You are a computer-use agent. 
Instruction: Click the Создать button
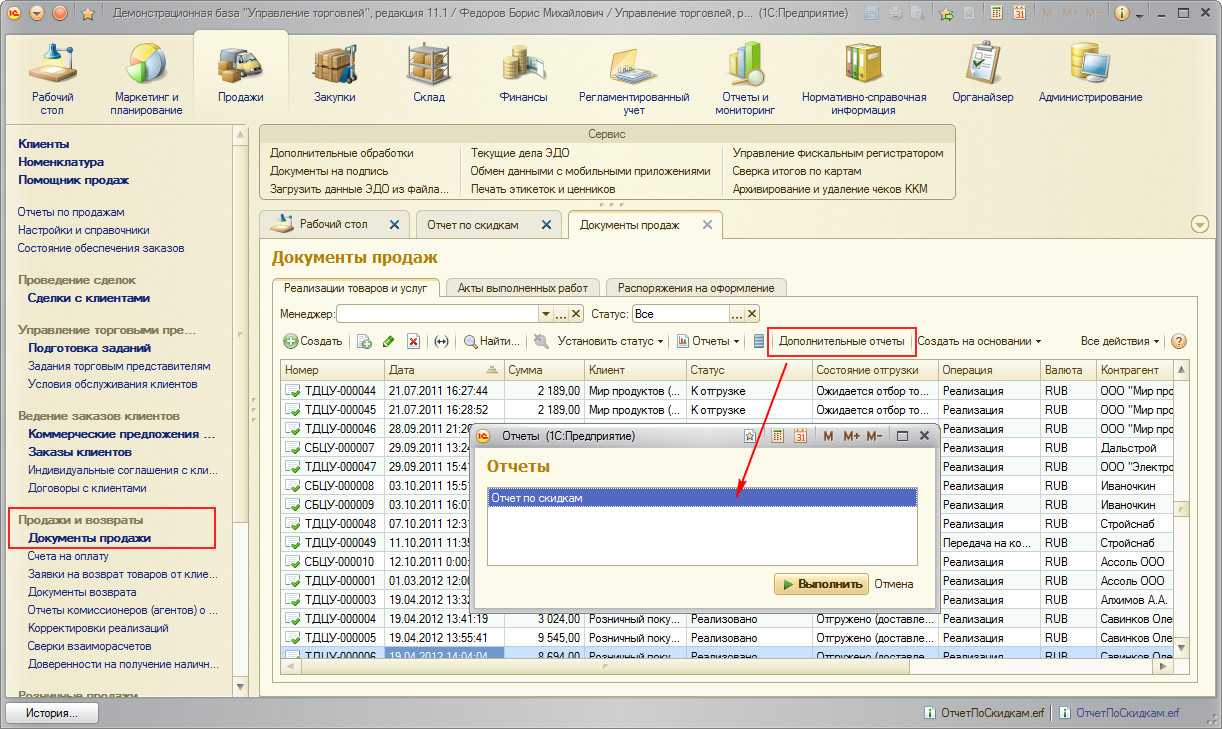tap(313, 341)
